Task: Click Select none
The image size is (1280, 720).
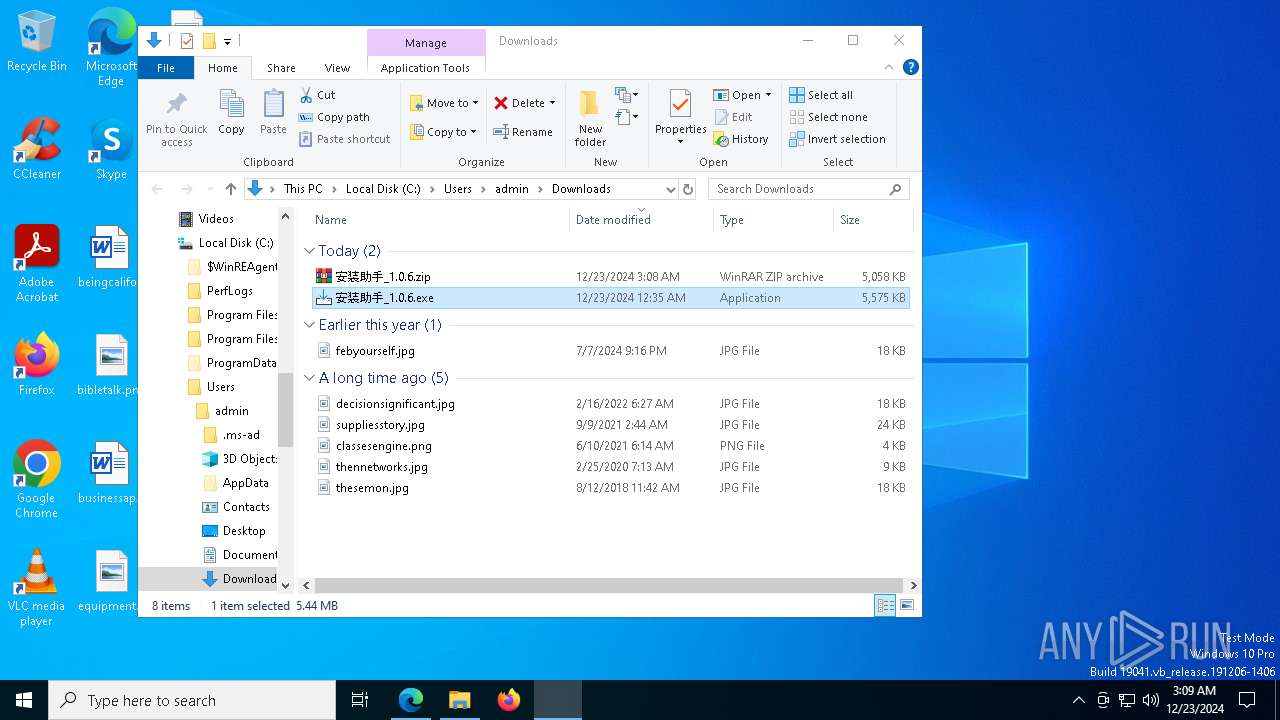Action: (828, 117)
